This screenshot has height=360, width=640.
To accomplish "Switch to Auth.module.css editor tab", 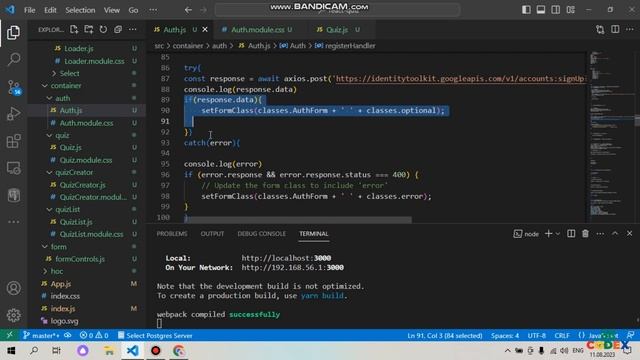I will click(x=258, y=29).
